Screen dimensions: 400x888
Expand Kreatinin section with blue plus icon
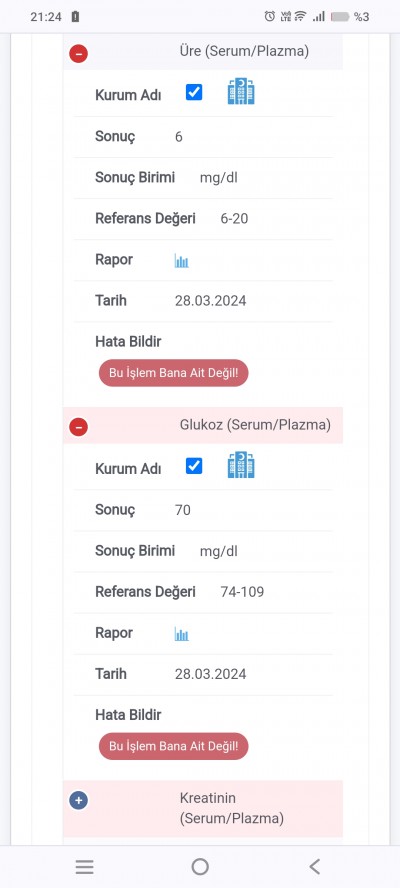point(78,800)
